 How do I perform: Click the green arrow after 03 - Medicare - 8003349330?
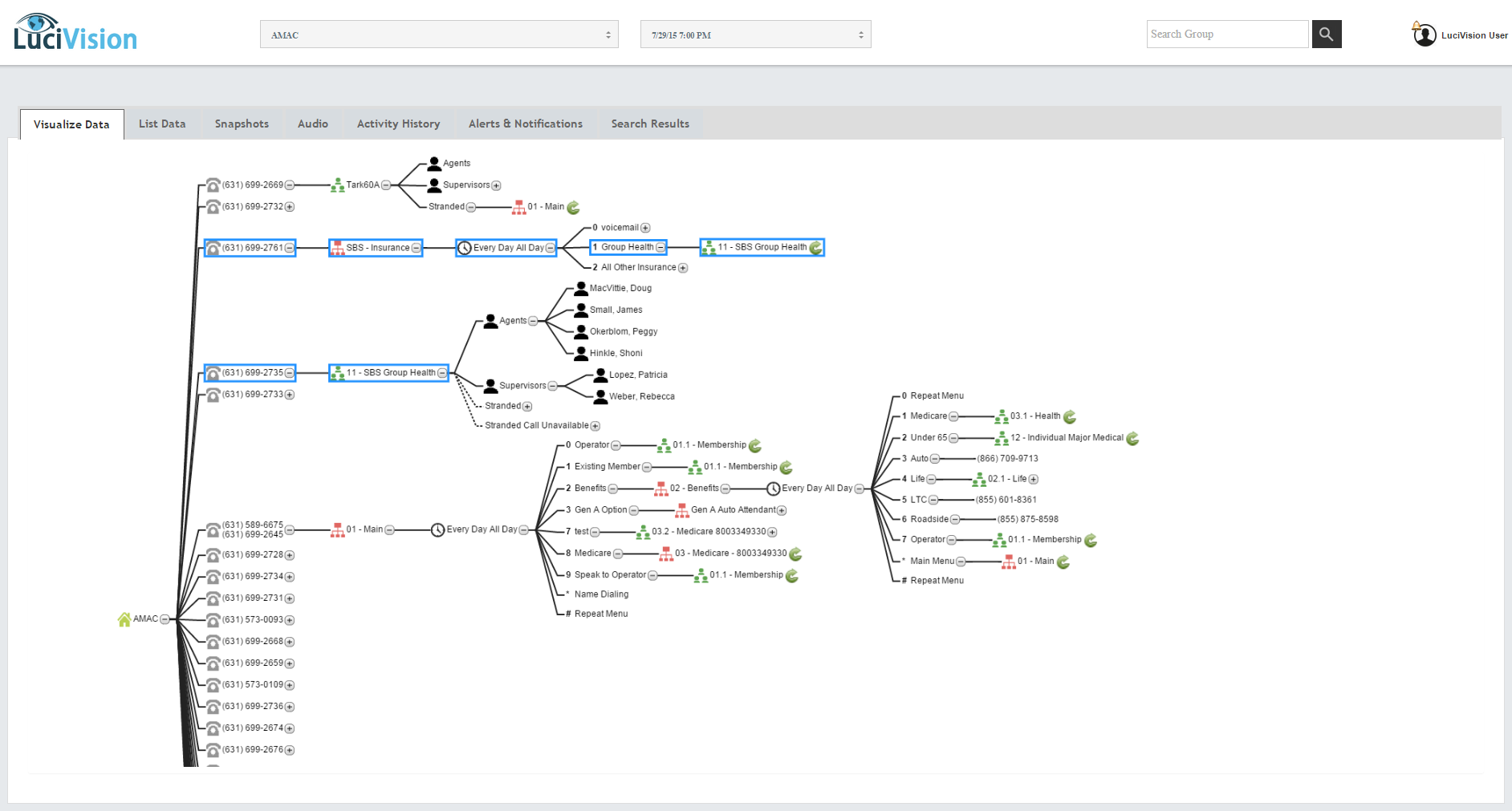[795, 554]
